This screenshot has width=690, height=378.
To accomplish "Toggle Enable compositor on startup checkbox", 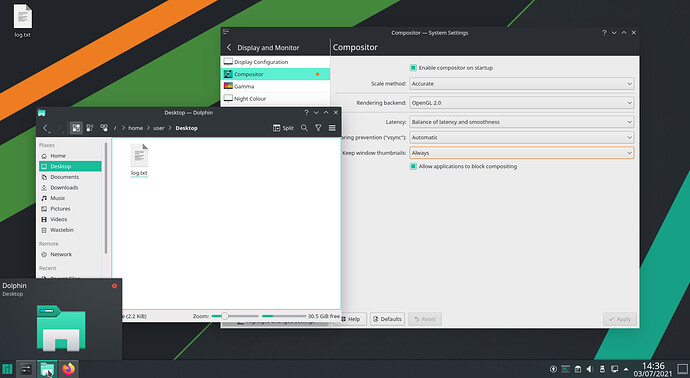I will (413, 68).
